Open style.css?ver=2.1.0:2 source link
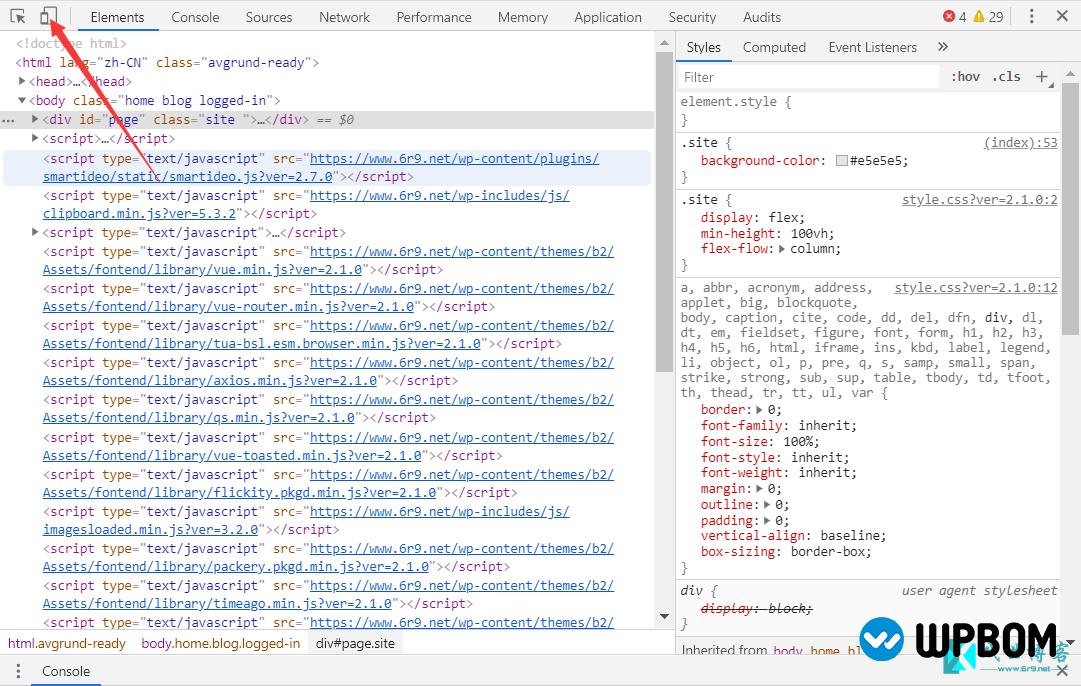1081x686 pixels. click(980, 200)
